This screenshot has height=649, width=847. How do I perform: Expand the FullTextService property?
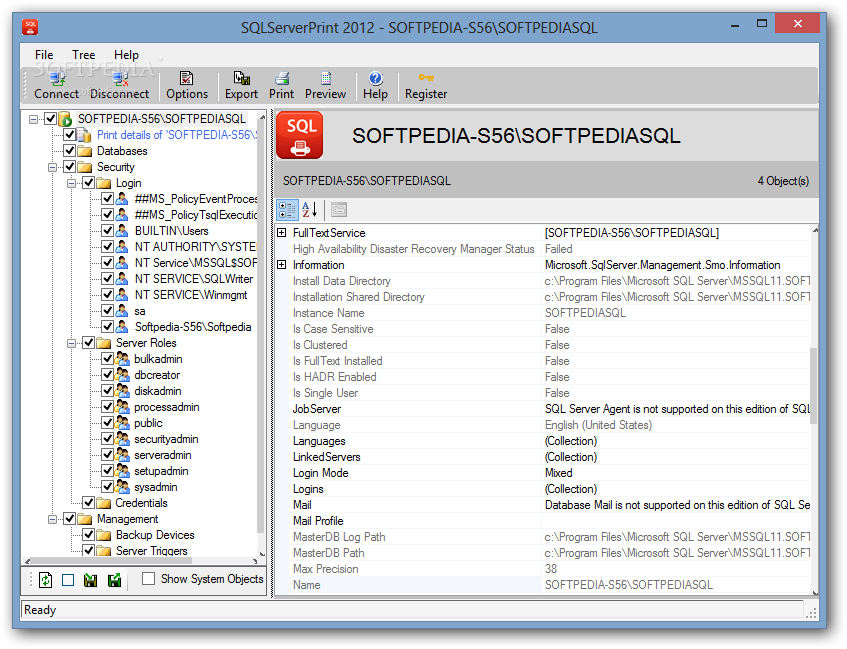click(x=281, y=233)
